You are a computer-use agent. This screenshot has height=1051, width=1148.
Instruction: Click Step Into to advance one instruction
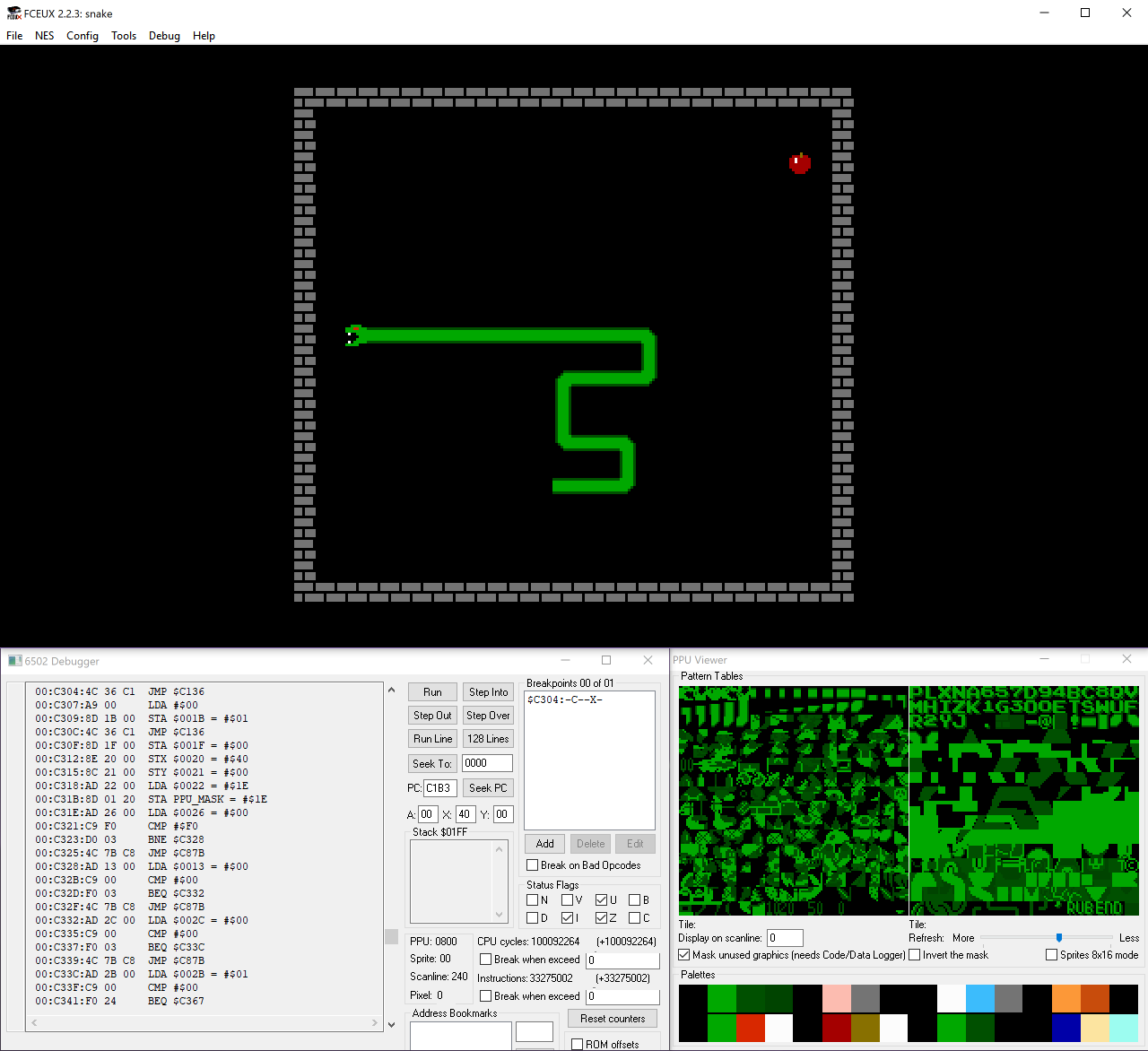(488, 691)
